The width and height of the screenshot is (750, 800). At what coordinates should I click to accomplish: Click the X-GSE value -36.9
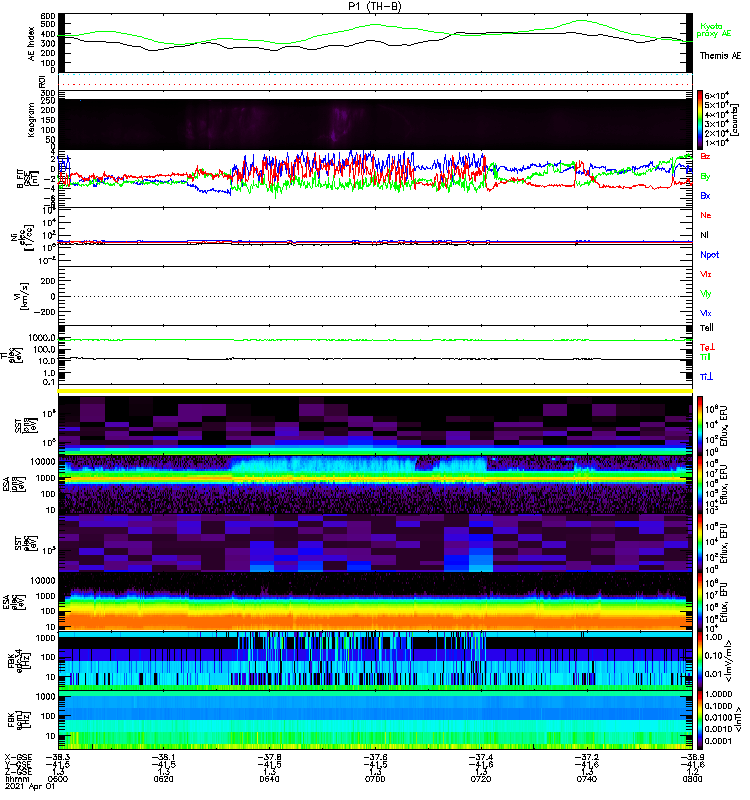point(692,757)
